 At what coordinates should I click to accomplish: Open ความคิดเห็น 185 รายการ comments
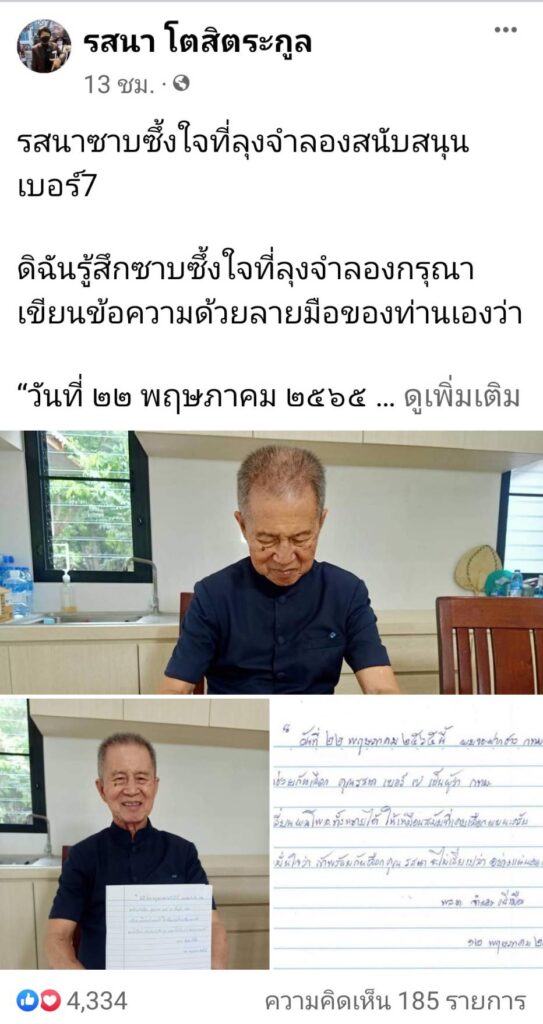coord(395,1000)
